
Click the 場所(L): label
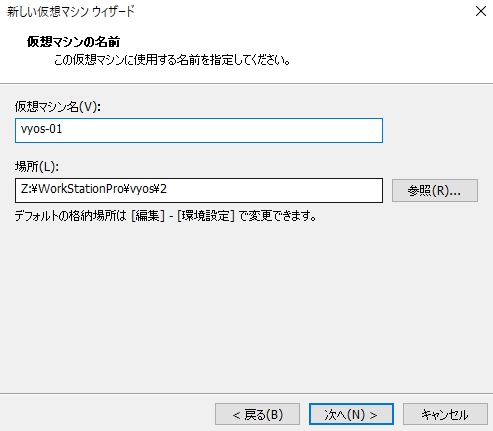tap(37, 167)
